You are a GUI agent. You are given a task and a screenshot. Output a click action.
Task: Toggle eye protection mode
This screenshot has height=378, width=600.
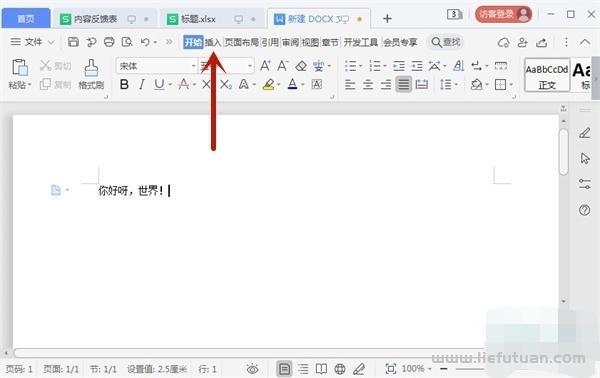pyautogui.click(x=253, y=369)
